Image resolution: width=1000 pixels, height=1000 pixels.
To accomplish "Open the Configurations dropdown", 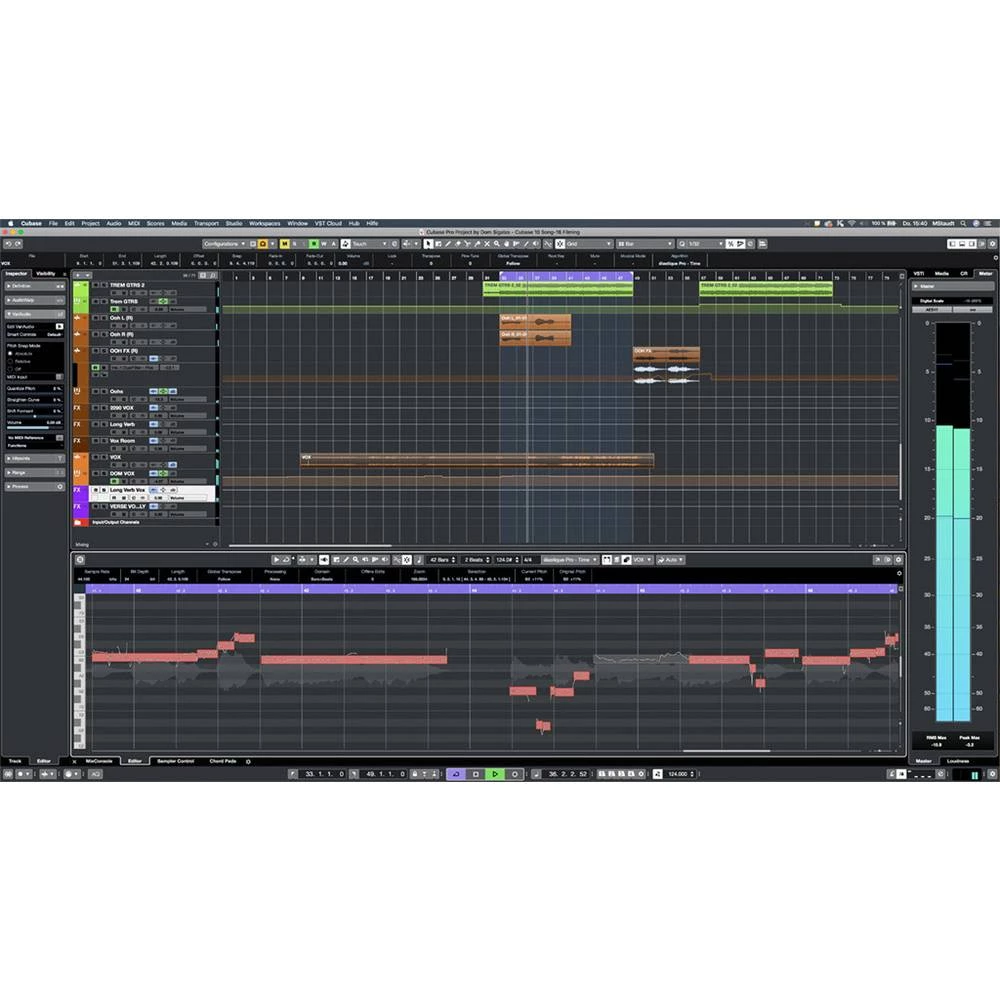I will tap(224, 244).
